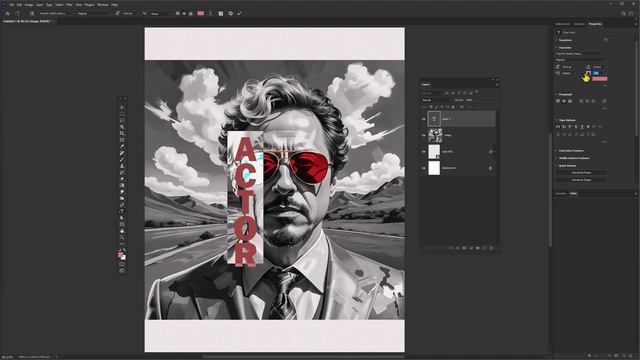Open layer filter kind dropdown
The width and height of the screenshot is (640, 360).
pyautogui.click(x=432, y=93)
